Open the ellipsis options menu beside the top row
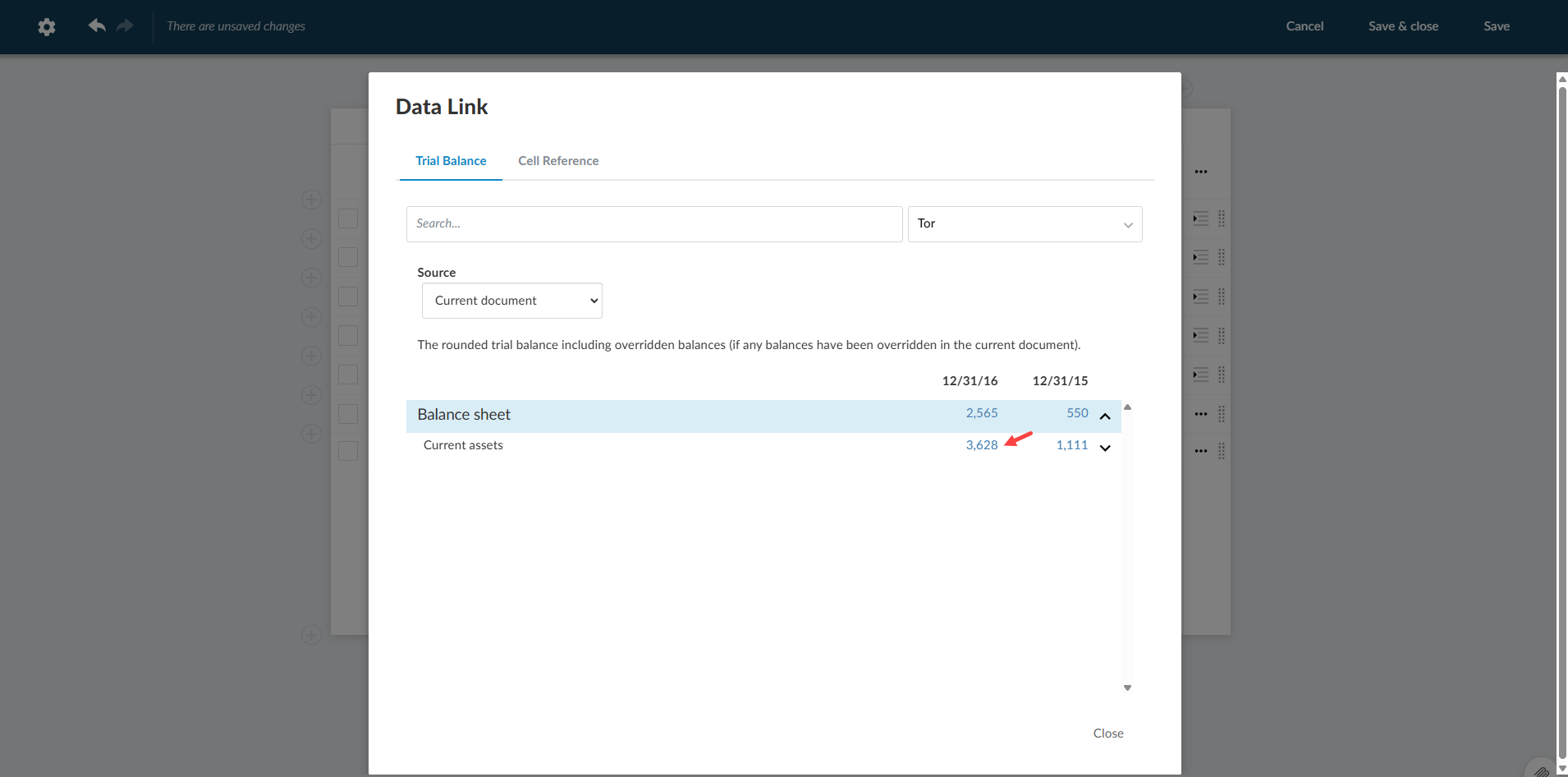Screen dimensions: 1568x777 (x=1200, y=171)
